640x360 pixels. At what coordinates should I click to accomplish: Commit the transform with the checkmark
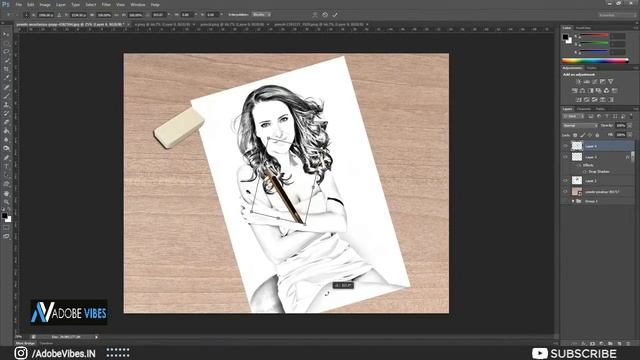click(x=335, y=15)
